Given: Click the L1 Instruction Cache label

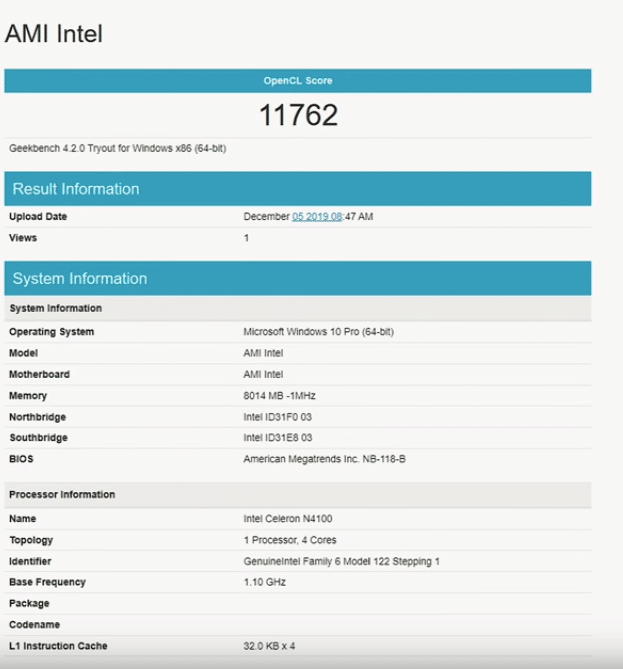Looking at the screenshot, I should tap(58, 646).
